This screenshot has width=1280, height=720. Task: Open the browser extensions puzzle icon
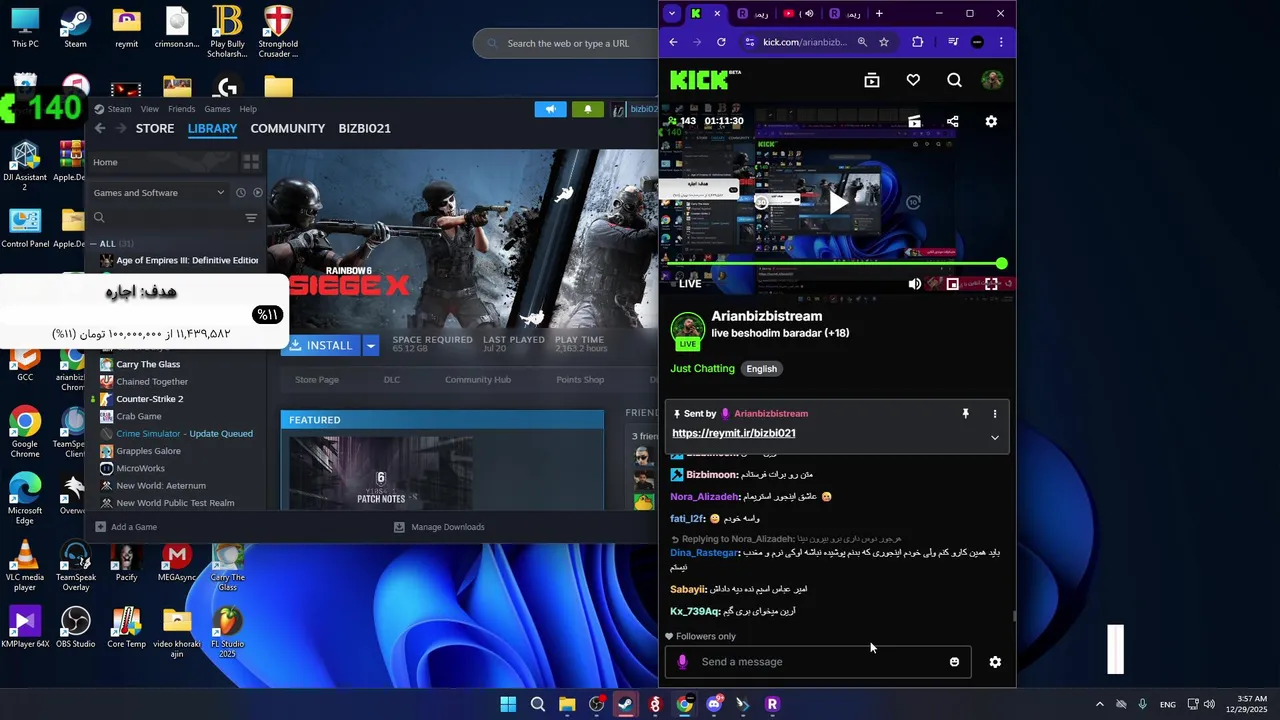[917, 42]
